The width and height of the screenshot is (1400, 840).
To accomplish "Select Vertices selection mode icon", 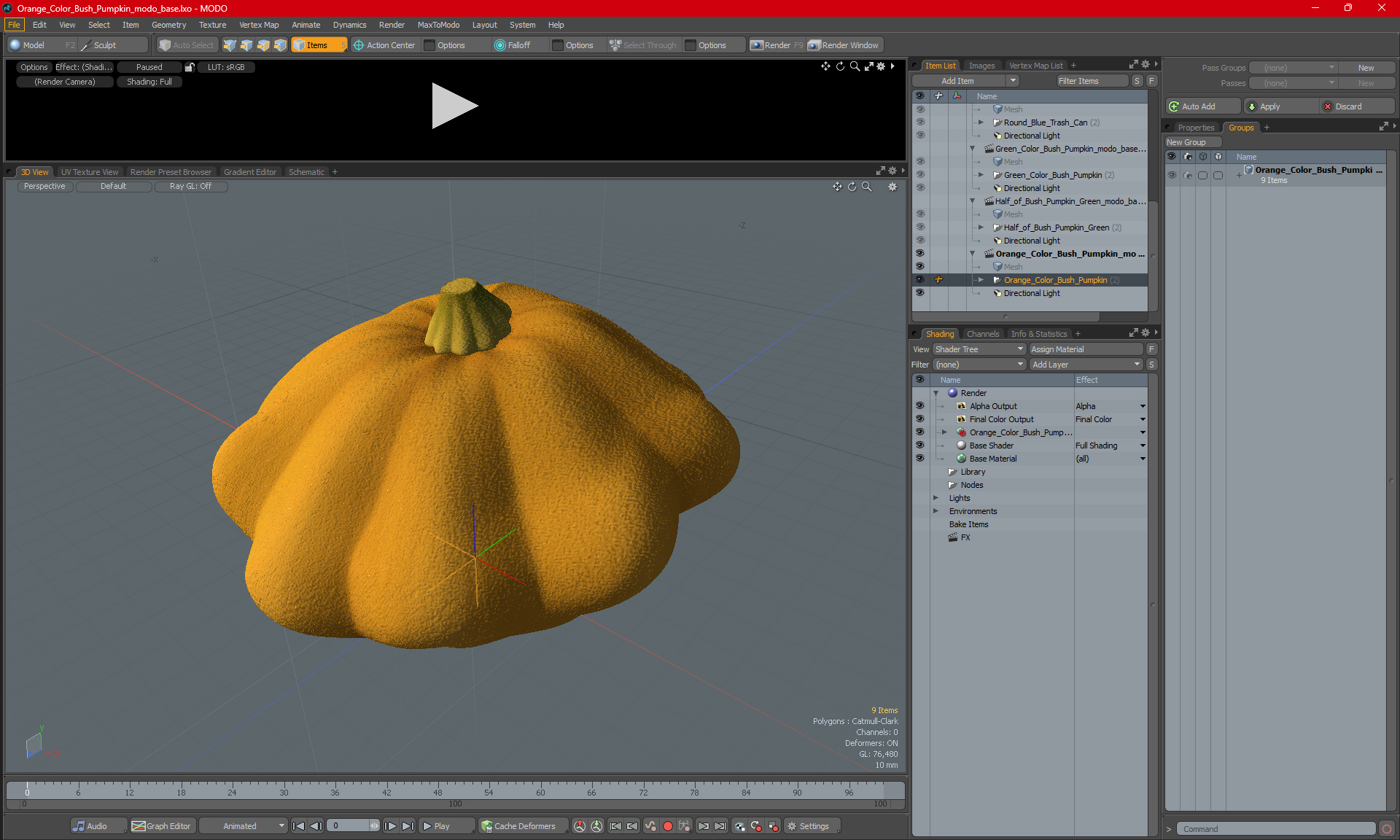I will tap(230, 45).
